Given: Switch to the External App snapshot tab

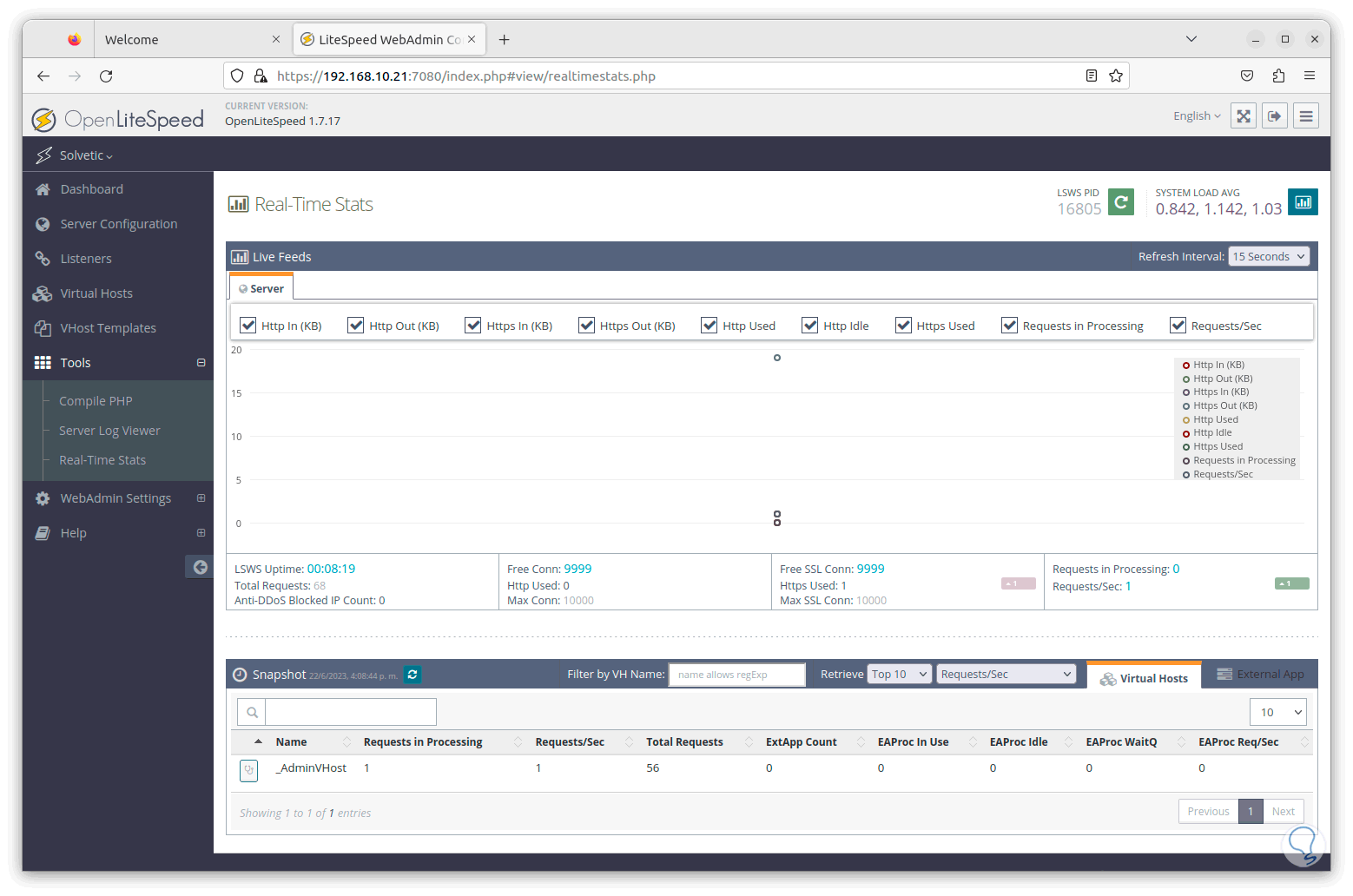Looking at the screenshot, I should point(1261,675).
